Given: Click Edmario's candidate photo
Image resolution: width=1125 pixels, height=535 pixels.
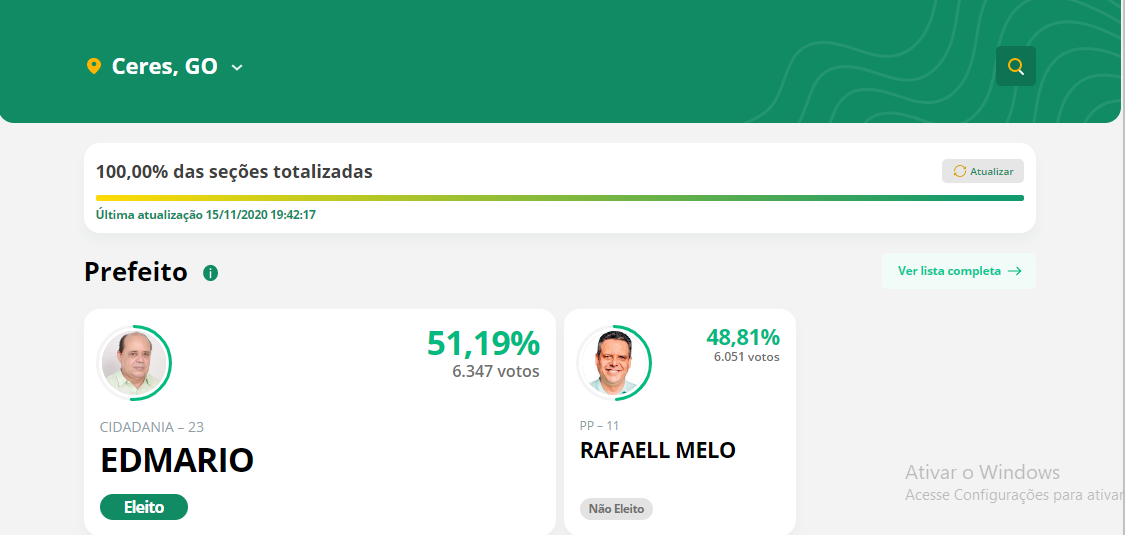Looking at the screenshot, I should point(134,363).
